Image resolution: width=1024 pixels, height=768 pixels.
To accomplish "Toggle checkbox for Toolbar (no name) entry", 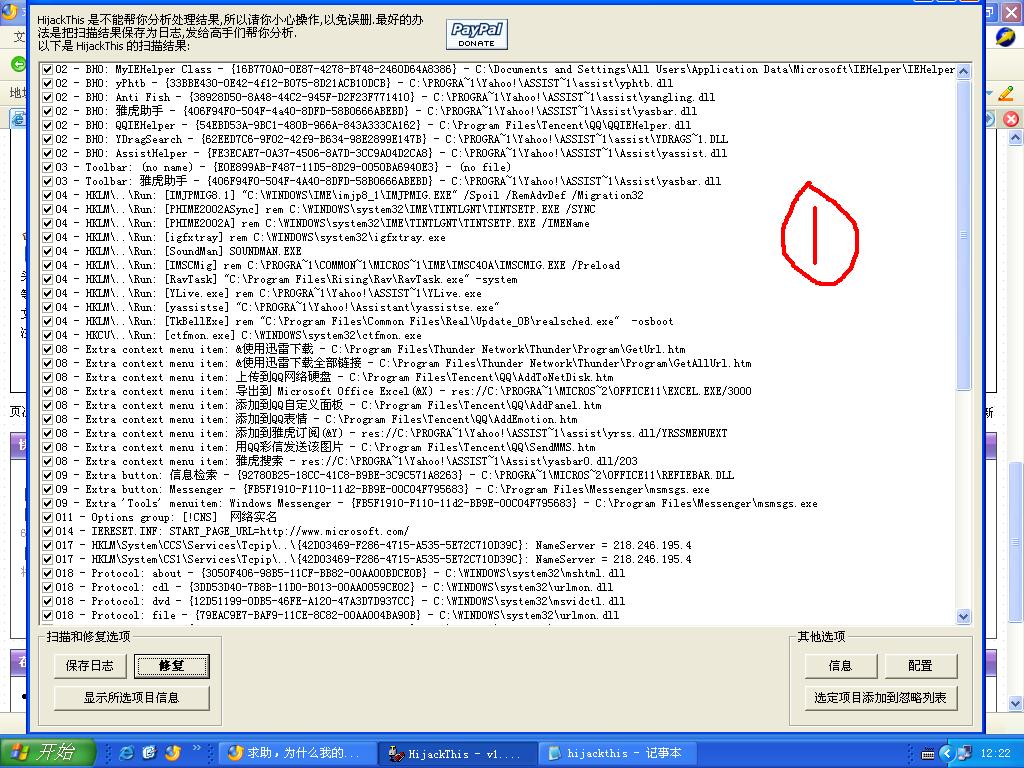I will click(47, 167).
